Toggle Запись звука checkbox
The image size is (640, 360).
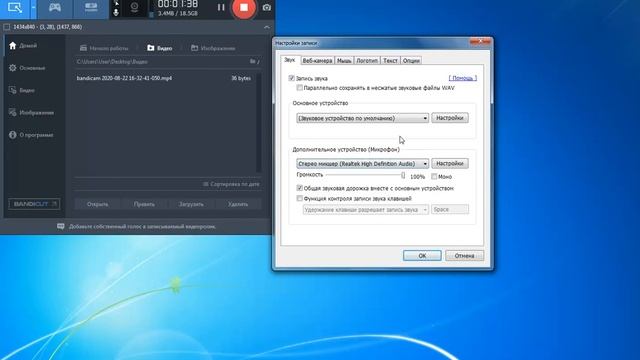pos(291,78)
